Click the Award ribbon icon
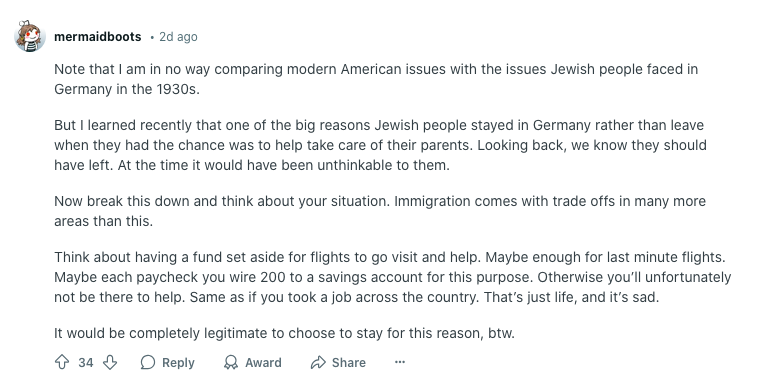Viewport: 773px width, 383px height. coord(231,363)
